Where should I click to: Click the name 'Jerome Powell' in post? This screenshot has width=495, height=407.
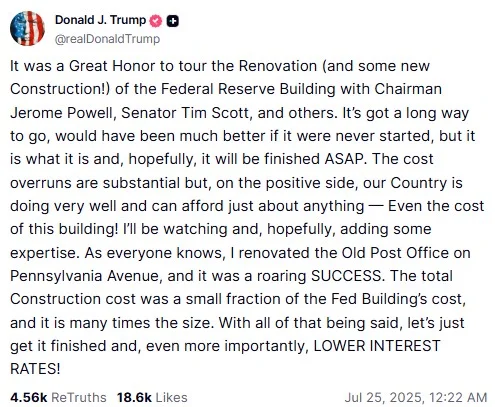[61, 113]
